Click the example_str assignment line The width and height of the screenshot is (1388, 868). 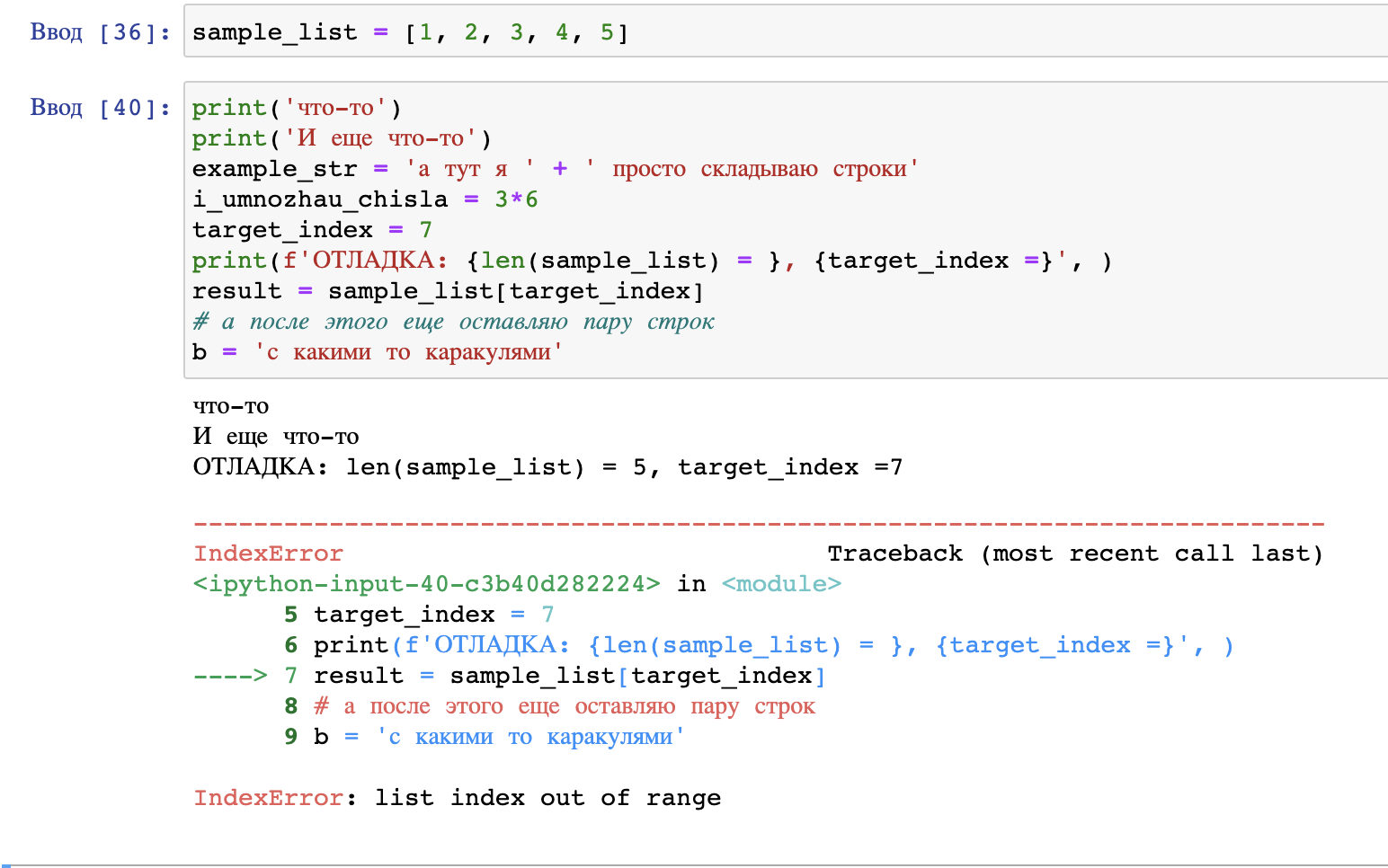(x=555, y=169)
